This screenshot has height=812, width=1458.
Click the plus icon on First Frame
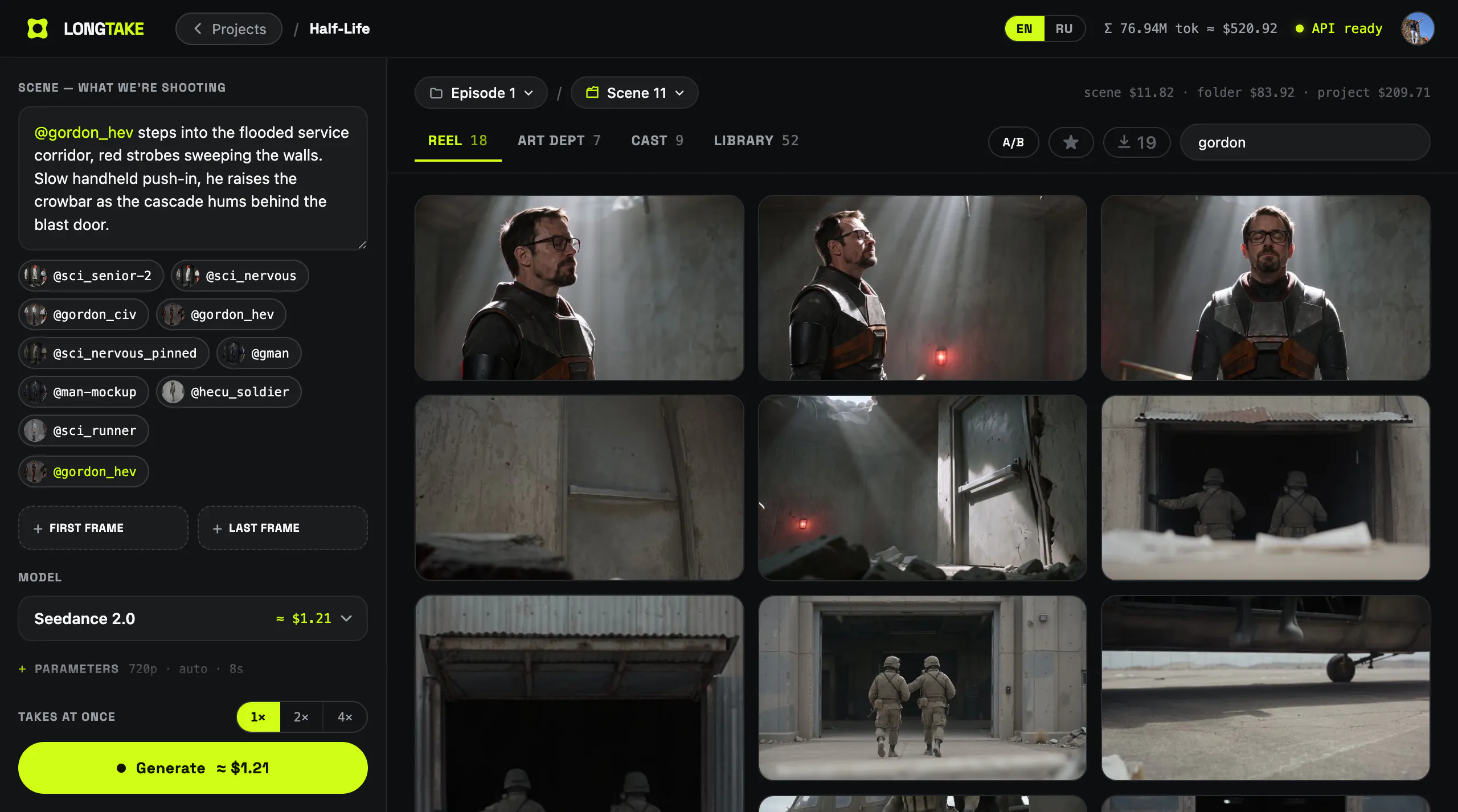point(38,528)
